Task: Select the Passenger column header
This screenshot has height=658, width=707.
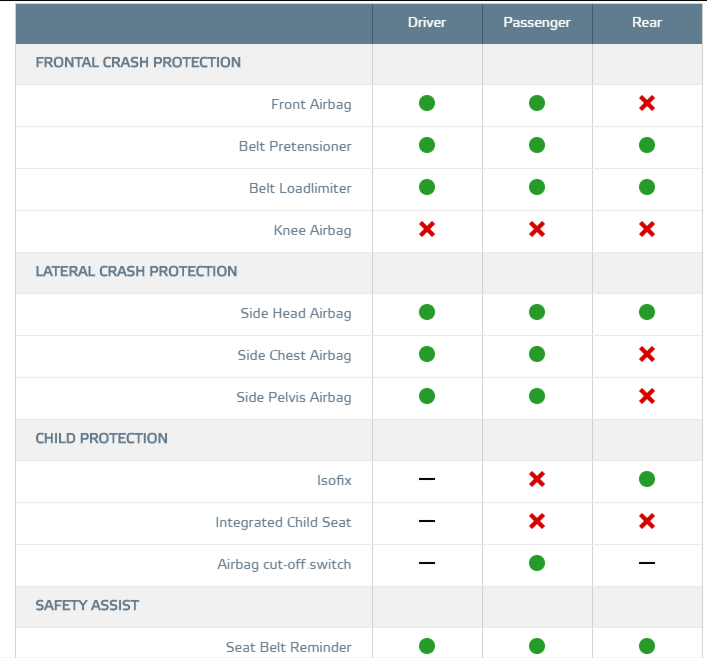Action: 537,23
